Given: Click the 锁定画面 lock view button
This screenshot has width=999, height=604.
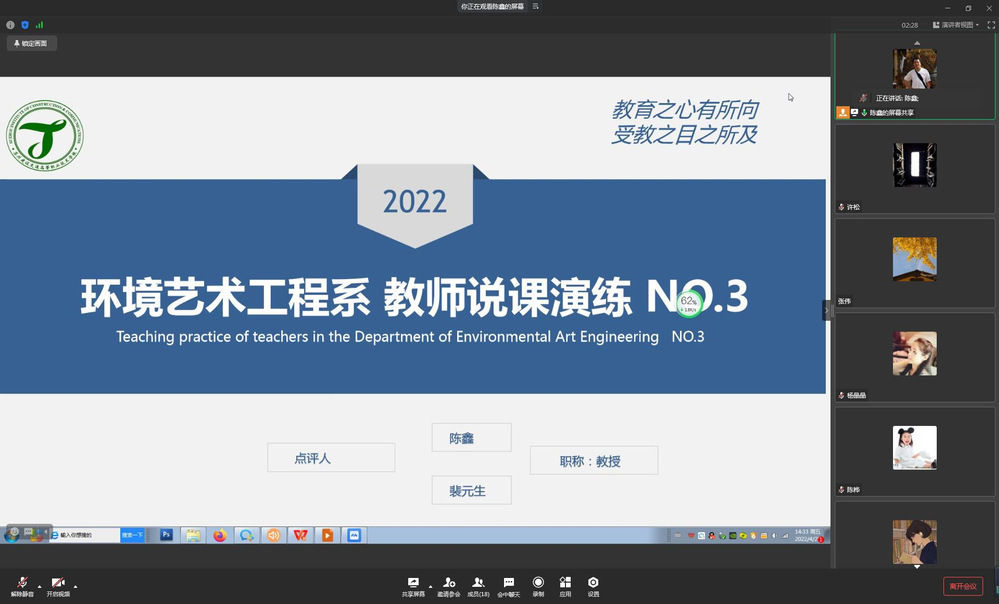Looking at the screenshot, I should click(x=32, y=43).
